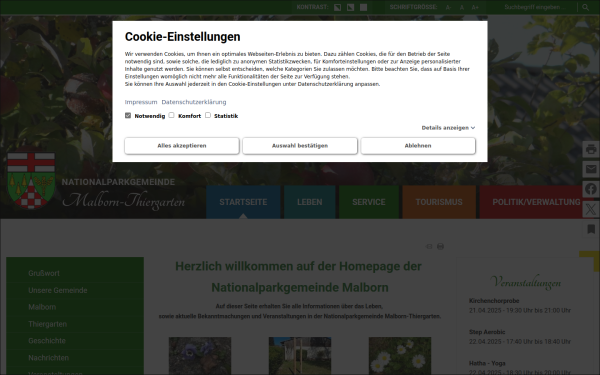Open the Facebook icon in right sidebar

click(x=591, y=189)
